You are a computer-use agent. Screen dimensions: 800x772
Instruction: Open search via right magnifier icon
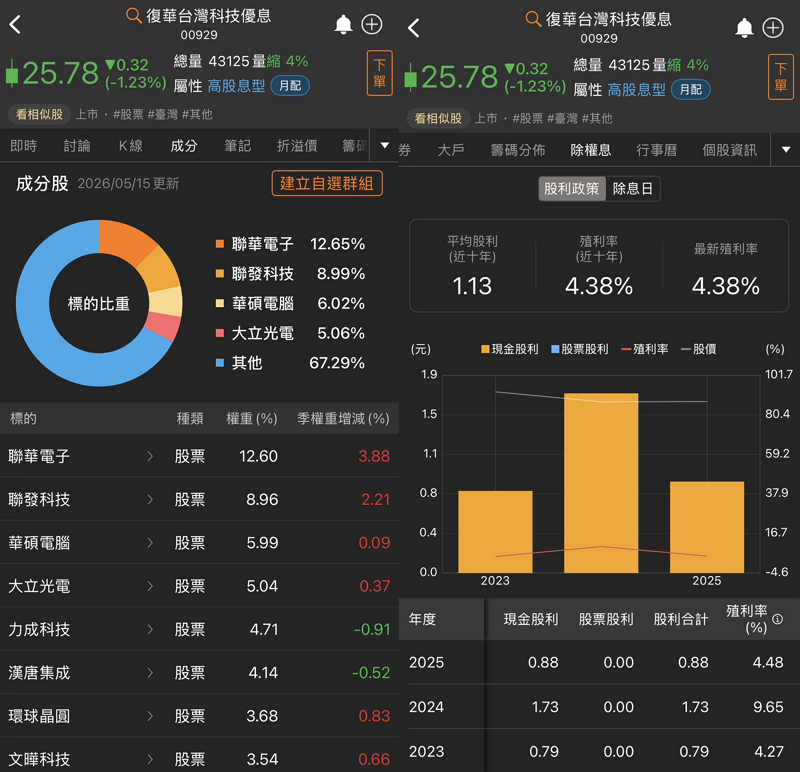pyautogui.click(x=533, y=19)
